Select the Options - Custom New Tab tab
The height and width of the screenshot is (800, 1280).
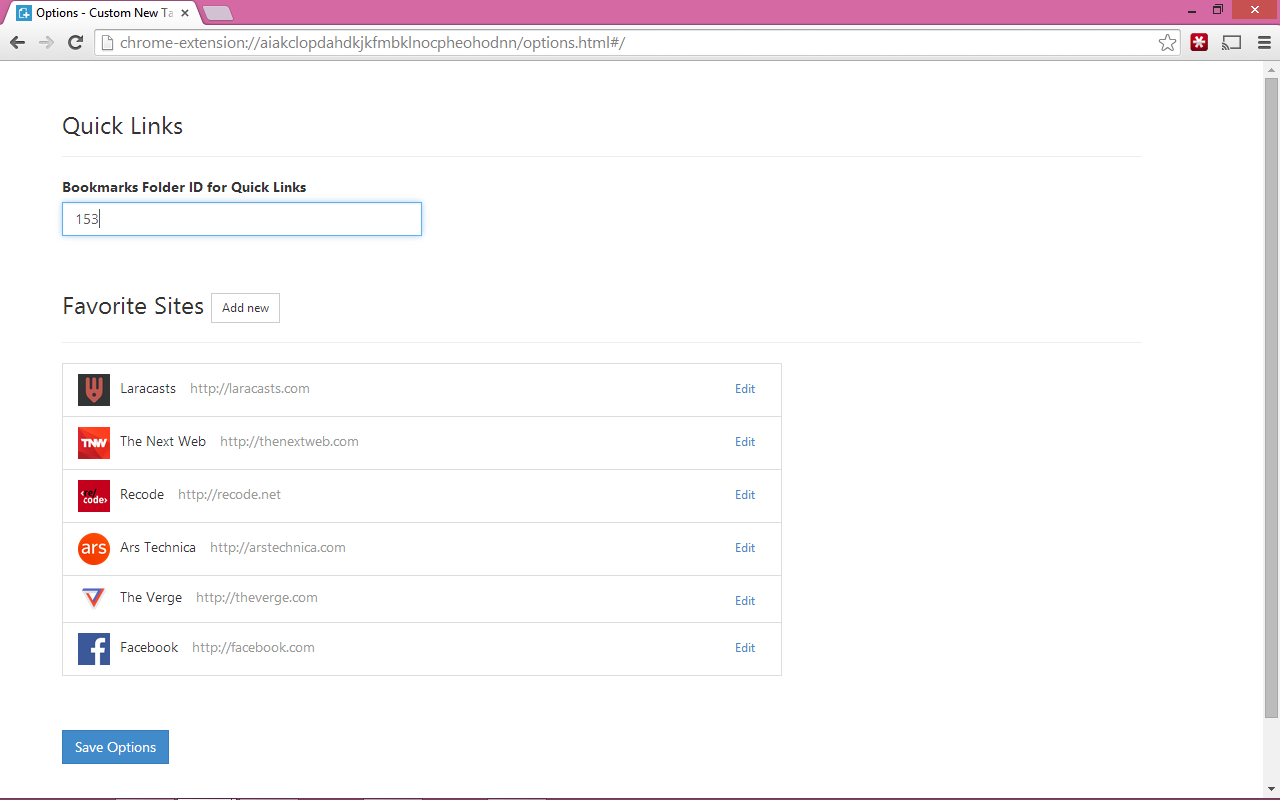(100, 13)
